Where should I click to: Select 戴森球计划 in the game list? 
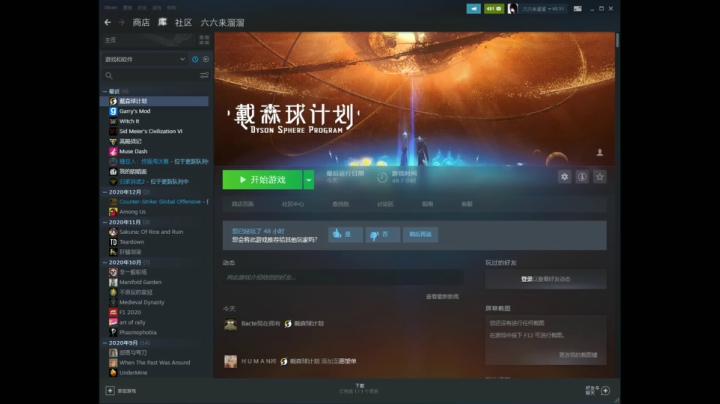click(155, 101)
